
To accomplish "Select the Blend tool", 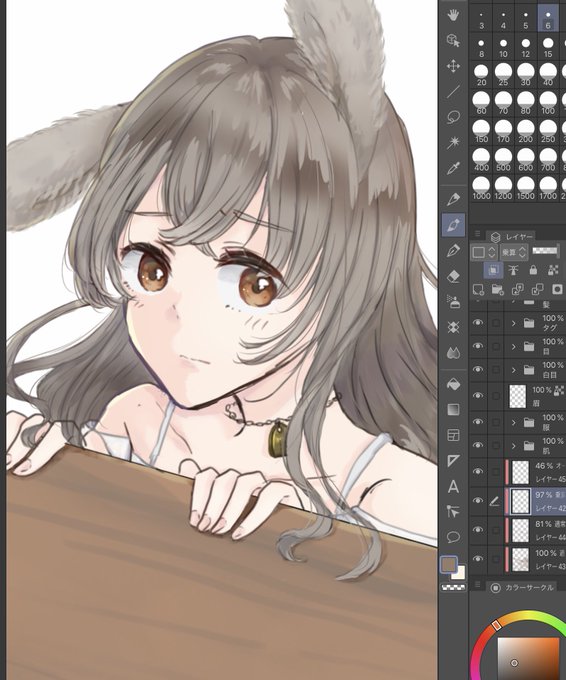I will click(x=453, y=353).
